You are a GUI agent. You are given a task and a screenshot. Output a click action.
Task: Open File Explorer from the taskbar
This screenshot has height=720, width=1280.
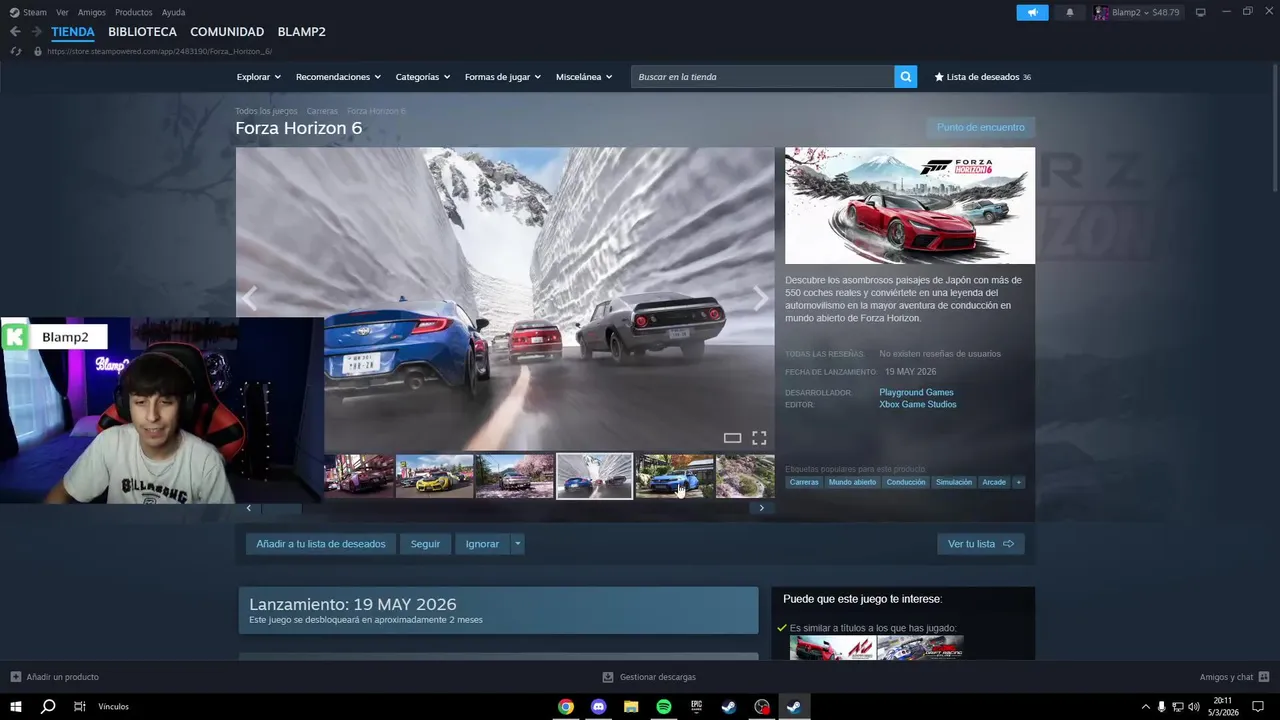tap(631, 707)
